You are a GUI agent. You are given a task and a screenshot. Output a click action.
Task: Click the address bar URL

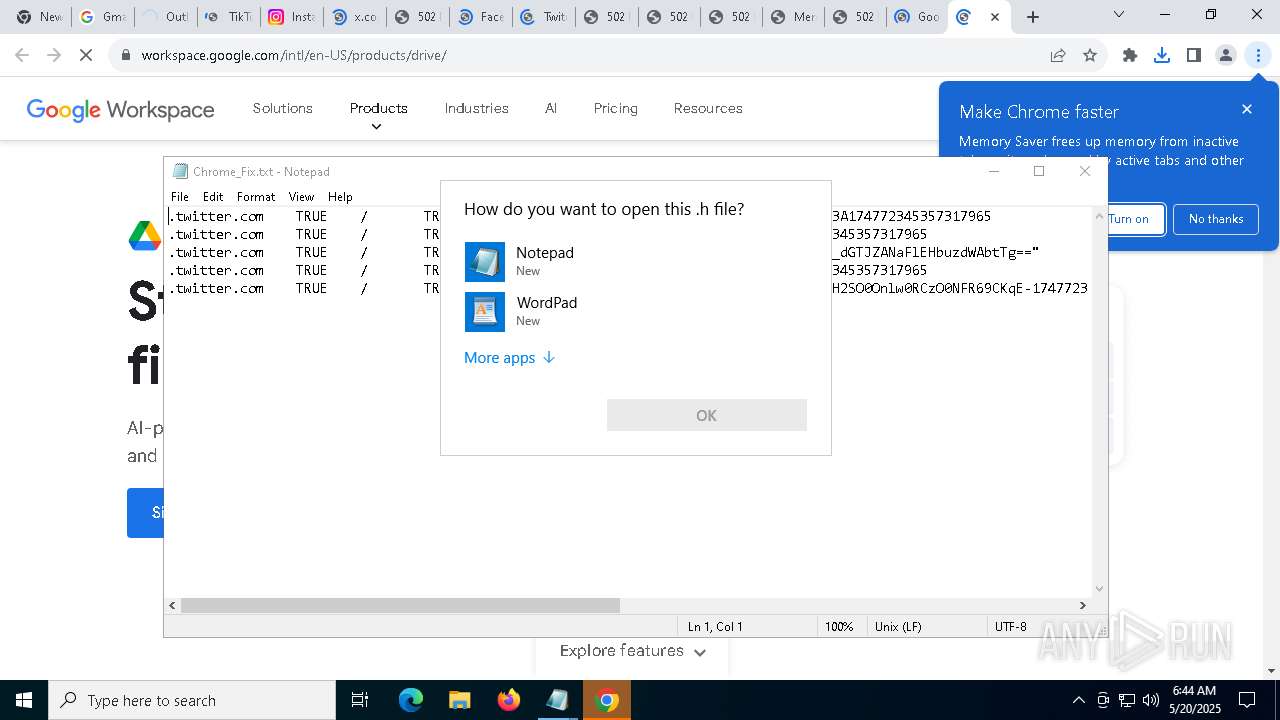(294, 55)
